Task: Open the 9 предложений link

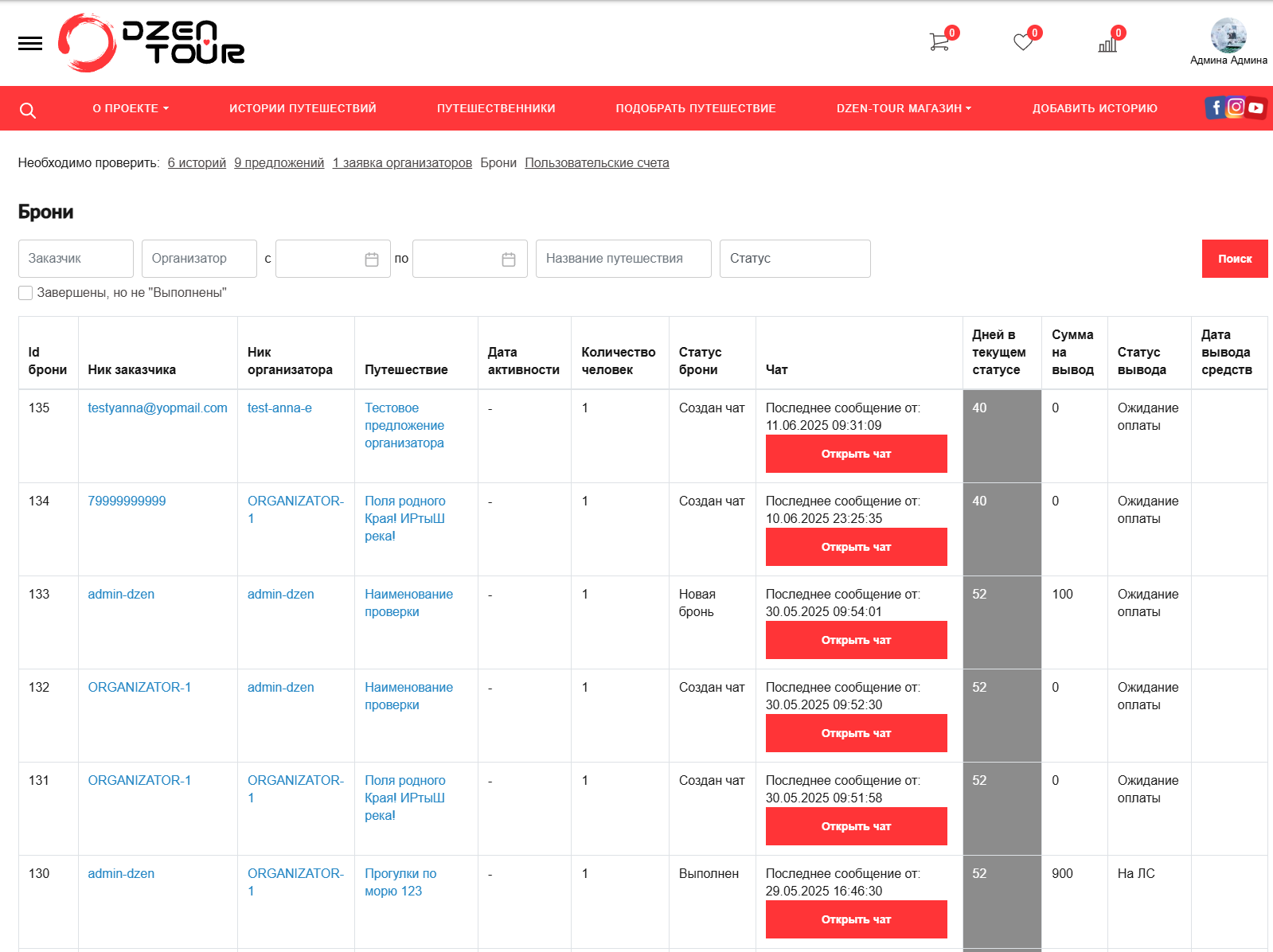Action: [x=279, y=162]
